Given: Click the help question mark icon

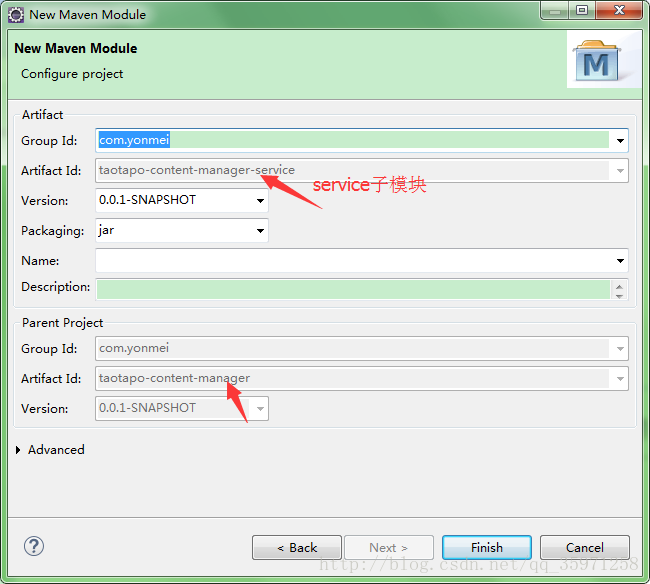Looking at the screenshot, I should (x=34, y=546).
